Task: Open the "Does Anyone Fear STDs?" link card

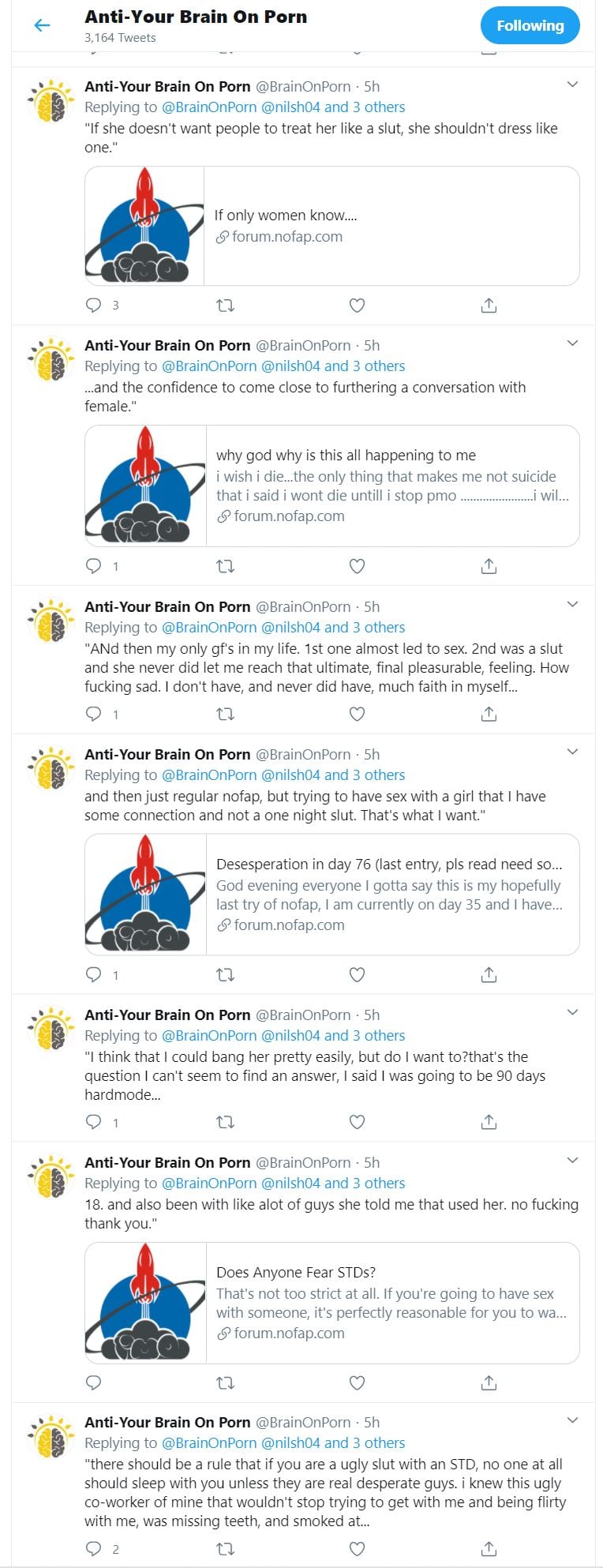Action: pyautogui.click(x=392, y=1303)
